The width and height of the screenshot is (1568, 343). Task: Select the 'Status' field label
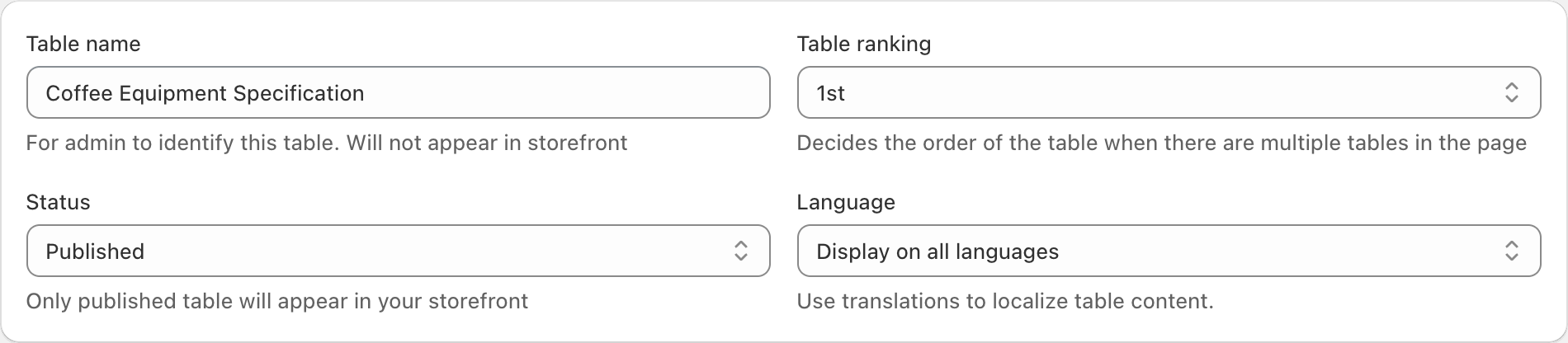[x=59, y=202]
